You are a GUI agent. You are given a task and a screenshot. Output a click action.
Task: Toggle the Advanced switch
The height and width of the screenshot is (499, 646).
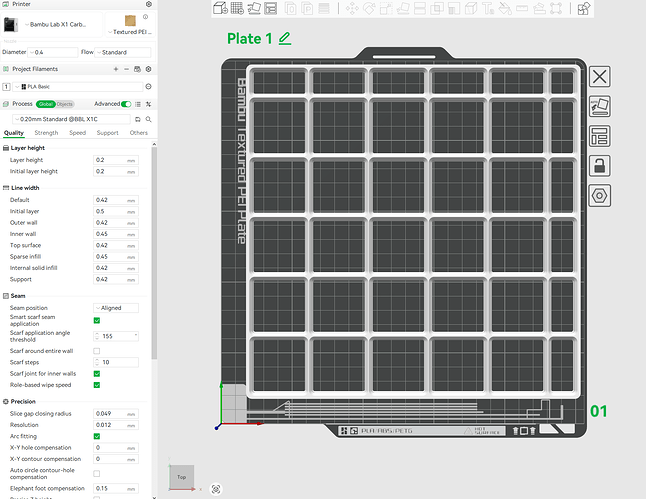(x=126, y=104)
